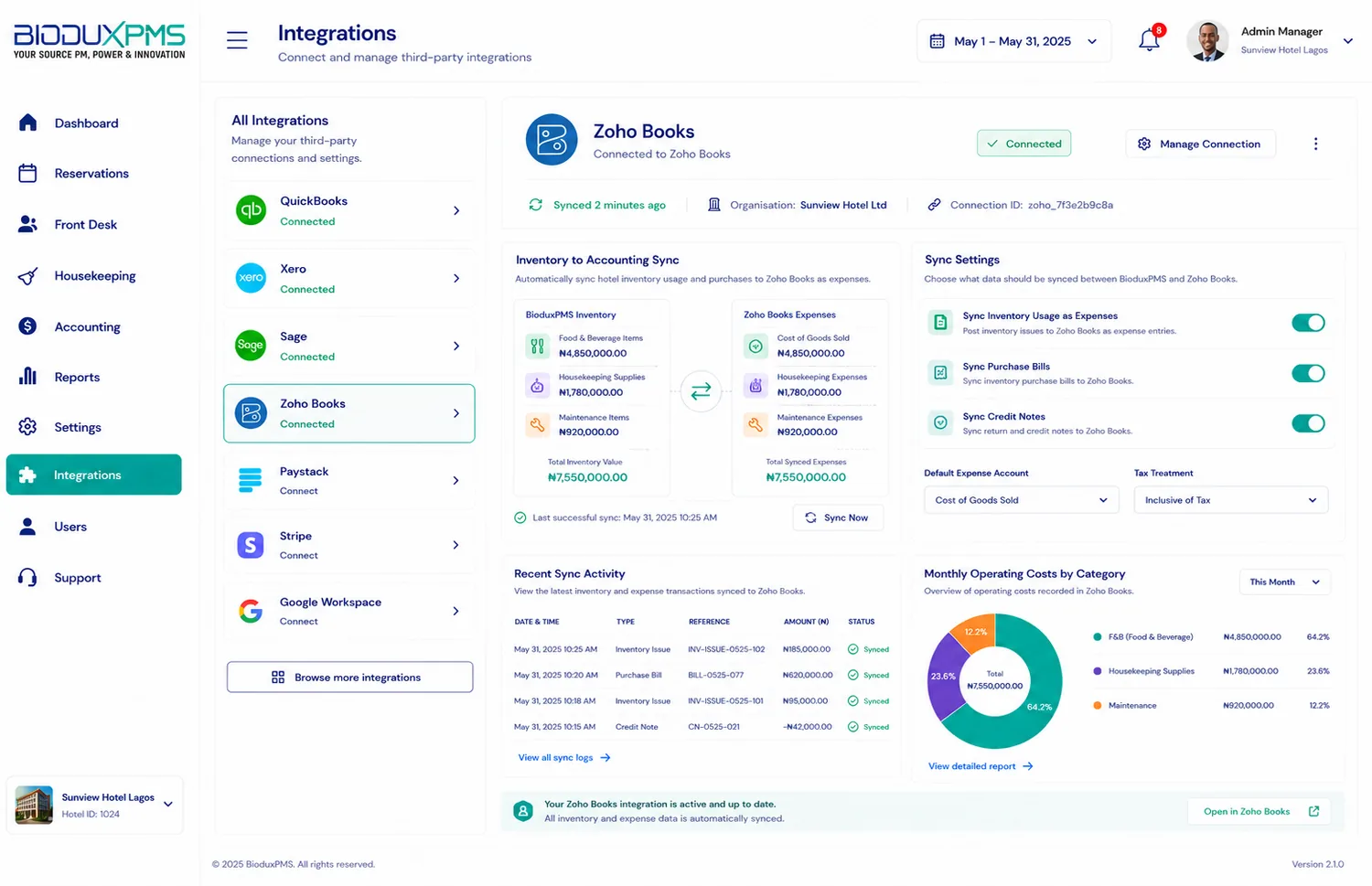This screenshot has width=1372, height=886.
Task: Follow the View all sync logs link
Action: pos(564,757)
